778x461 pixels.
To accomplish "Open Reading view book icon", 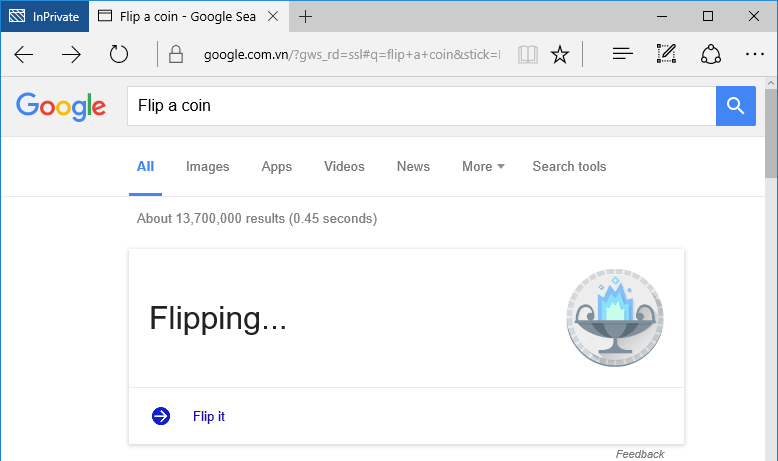I will click(527, 54).
